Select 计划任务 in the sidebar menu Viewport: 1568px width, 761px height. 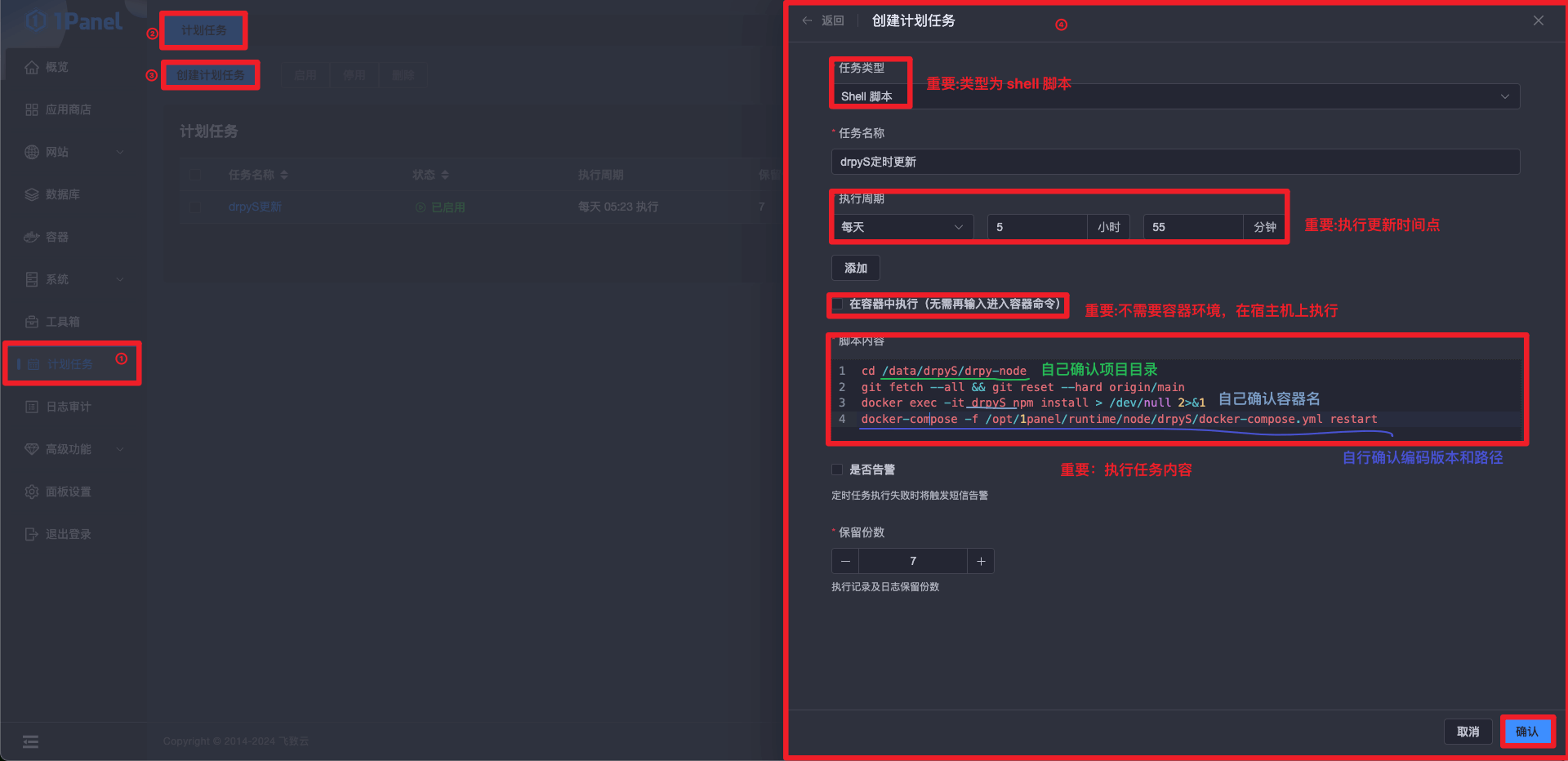[70, 364]
